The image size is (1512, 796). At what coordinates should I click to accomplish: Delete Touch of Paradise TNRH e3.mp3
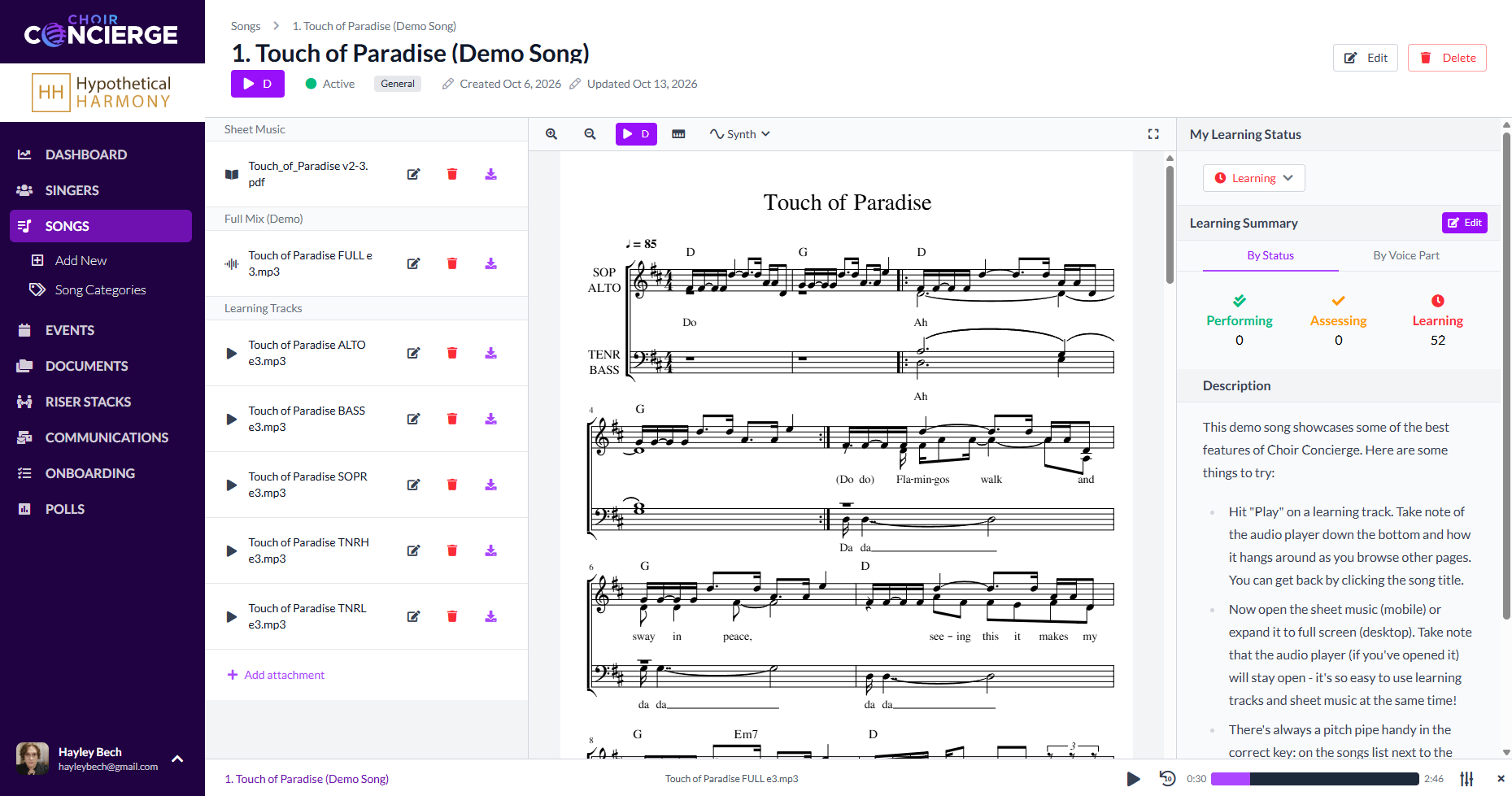click(x=452, y=550)
